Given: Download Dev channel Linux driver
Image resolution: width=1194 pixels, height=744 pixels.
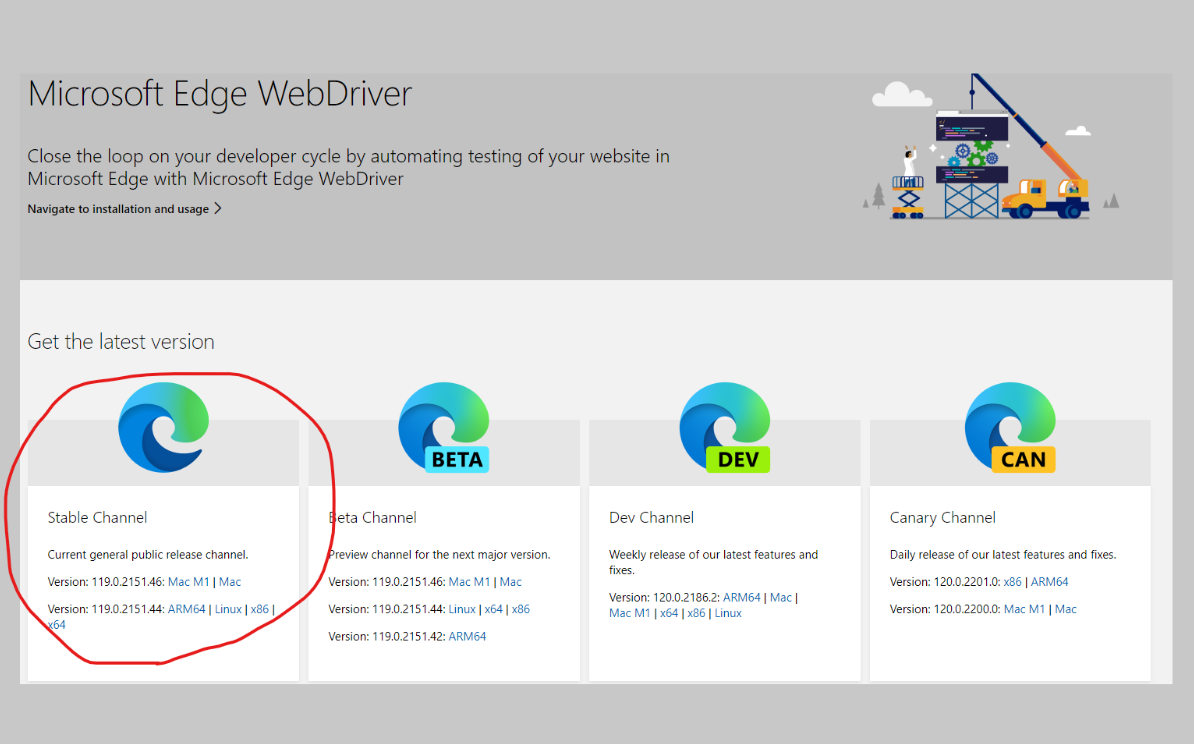Looking at the screenshot, I should coord(728,613).
